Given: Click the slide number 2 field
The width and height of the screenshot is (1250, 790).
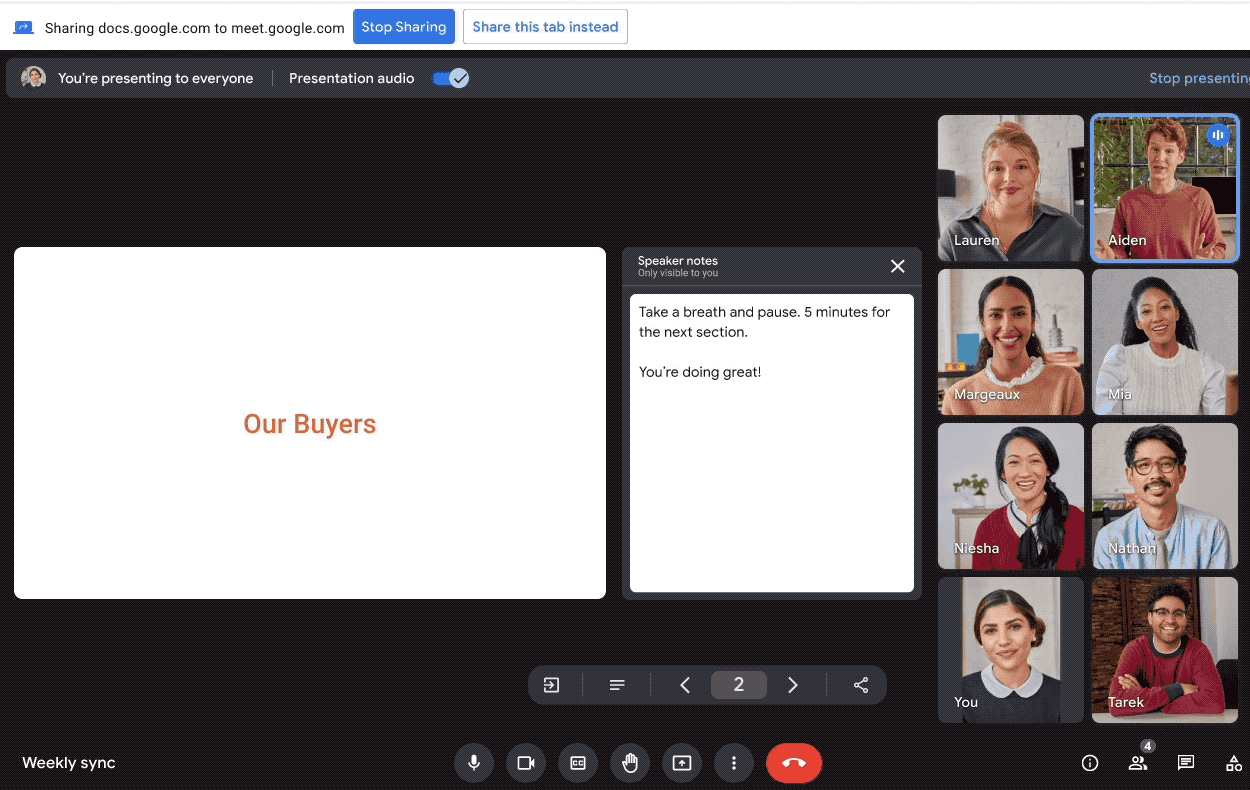Looking at the screenshot, I should 739,685.
